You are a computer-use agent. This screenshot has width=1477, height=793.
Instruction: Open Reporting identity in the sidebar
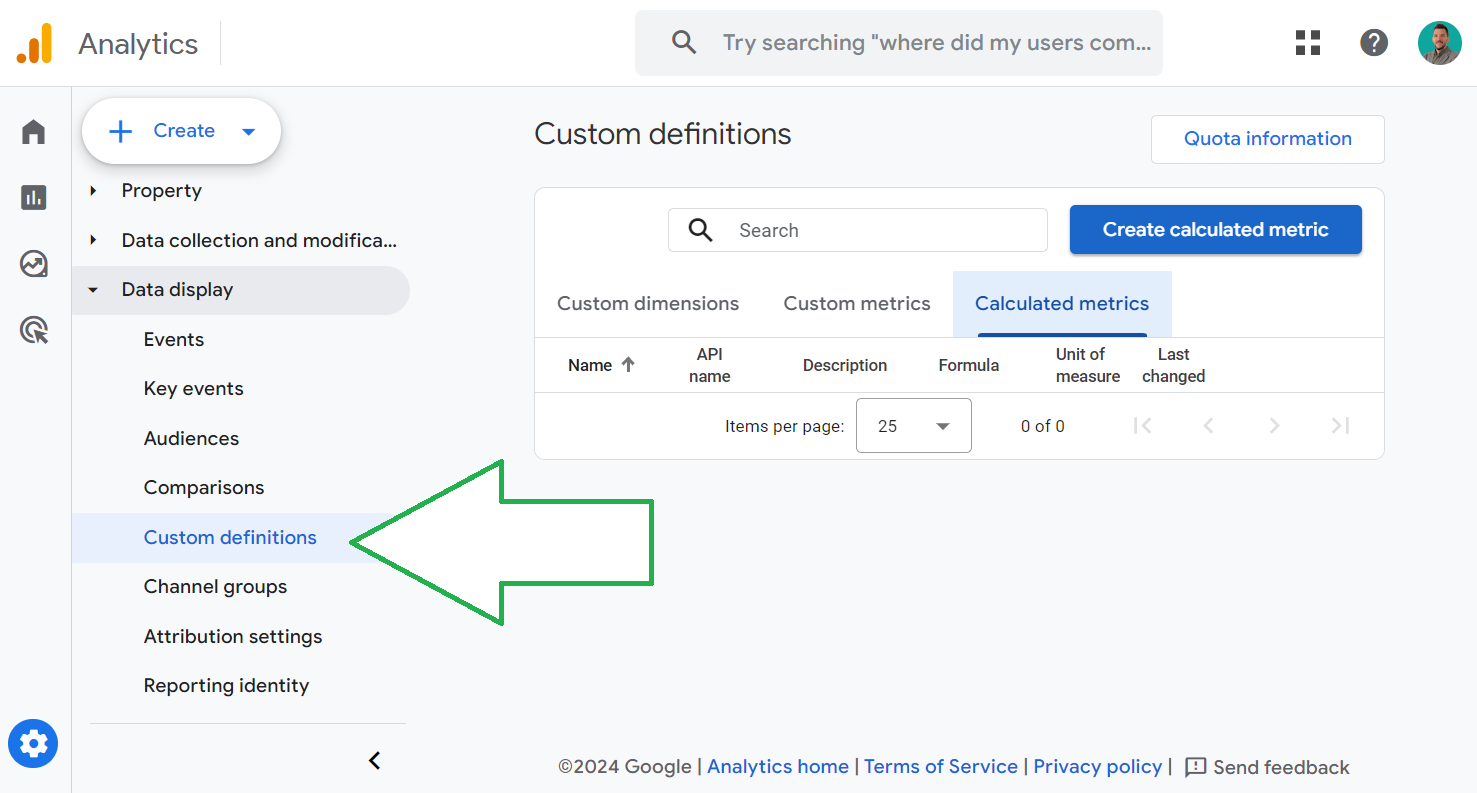(226, 686)
